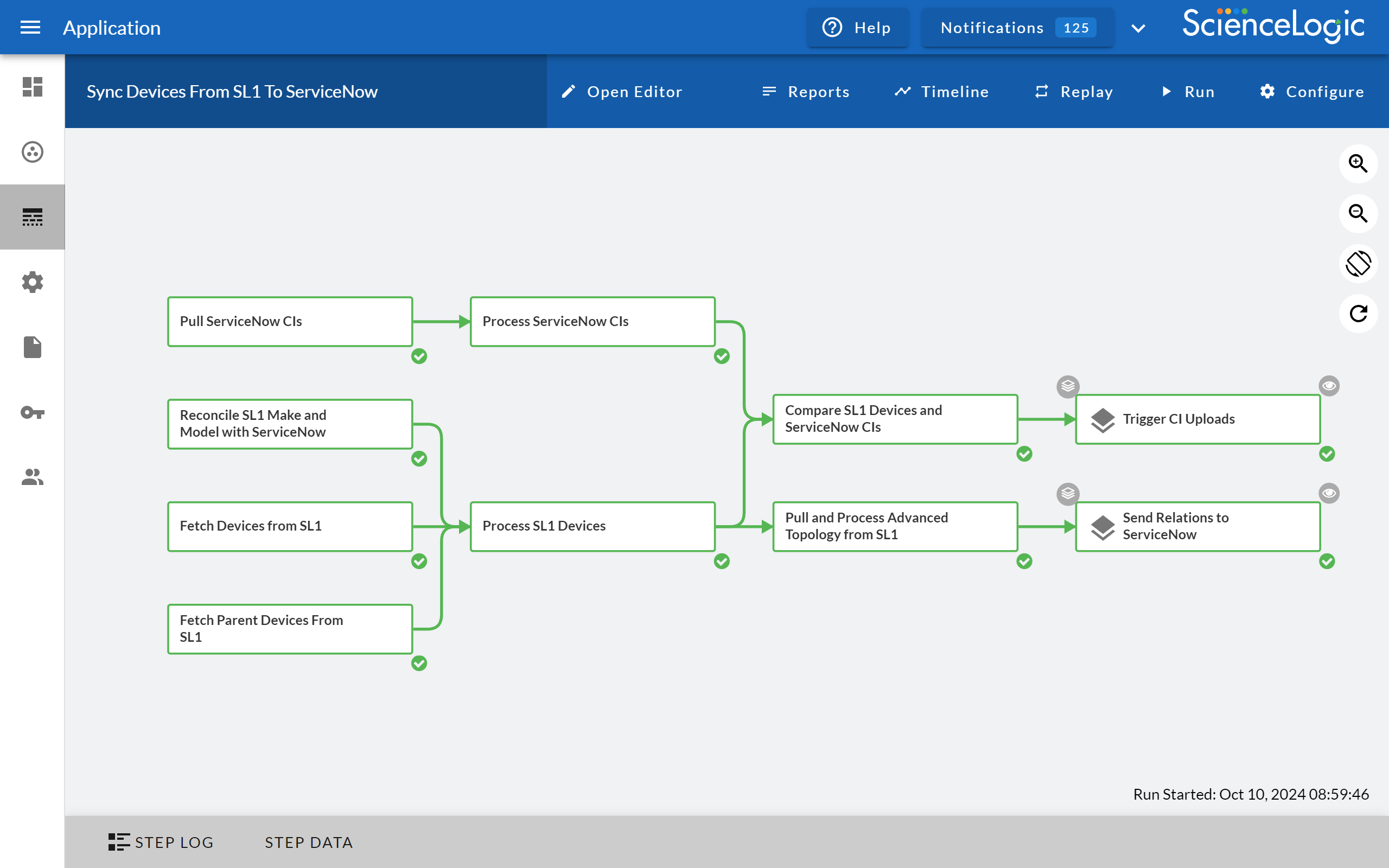Open Configure settings
The width and height of the screenshot is (1389, 868).
(1312, 91)
